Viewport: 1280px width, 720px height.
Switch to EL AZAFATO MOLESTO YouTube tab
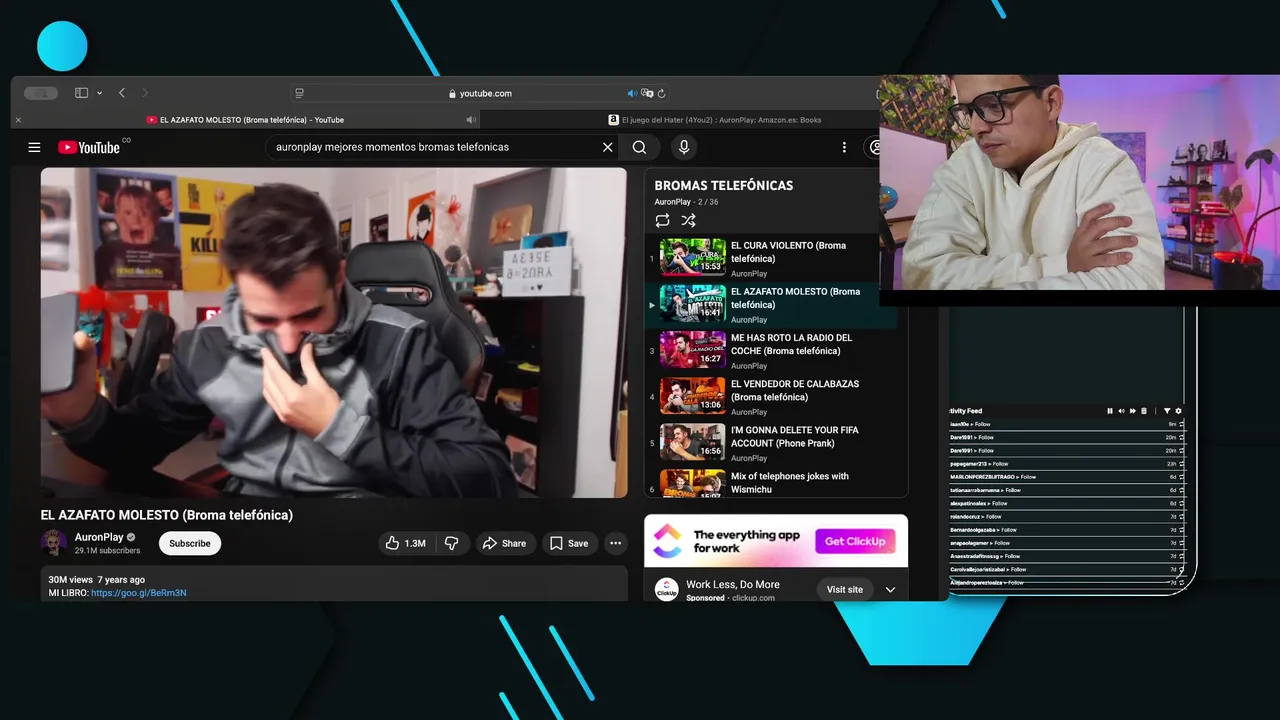point(245,120)
